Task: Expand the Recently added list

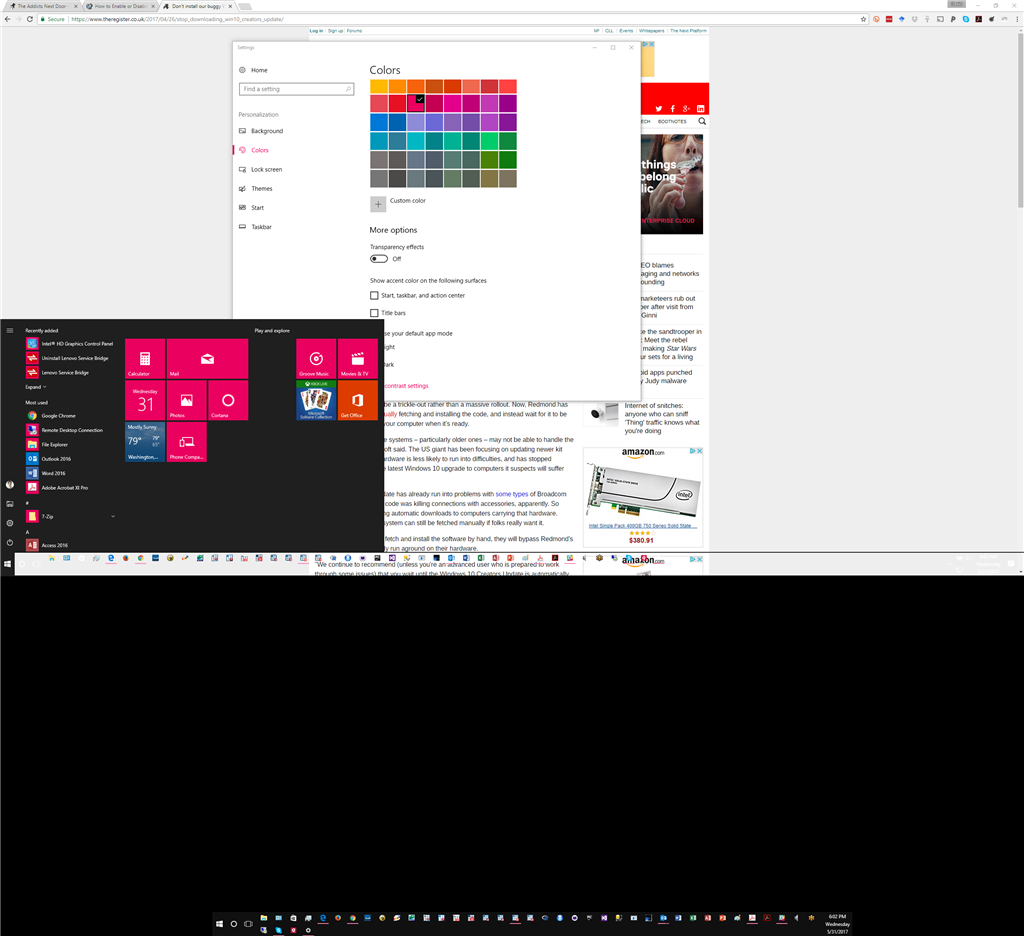Action: (36, 387)
